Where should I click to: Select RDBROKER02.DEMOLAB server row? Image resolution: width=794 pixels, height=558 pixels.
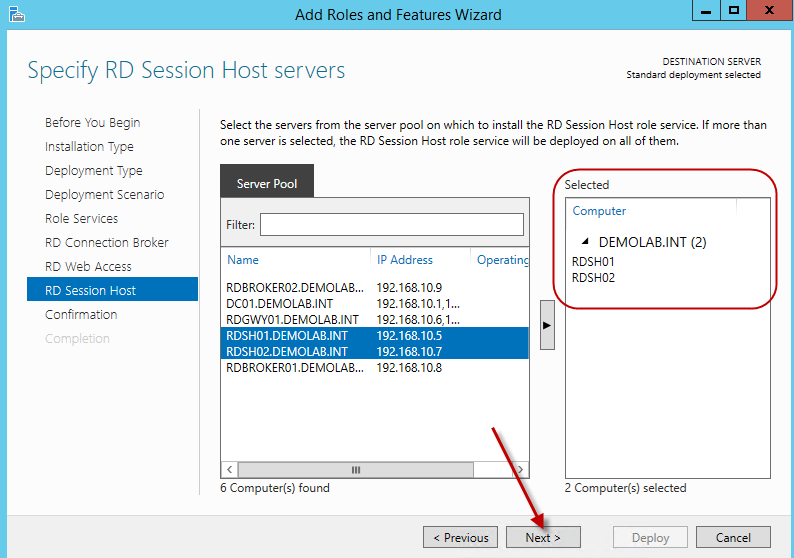click(x=297, y=287)
